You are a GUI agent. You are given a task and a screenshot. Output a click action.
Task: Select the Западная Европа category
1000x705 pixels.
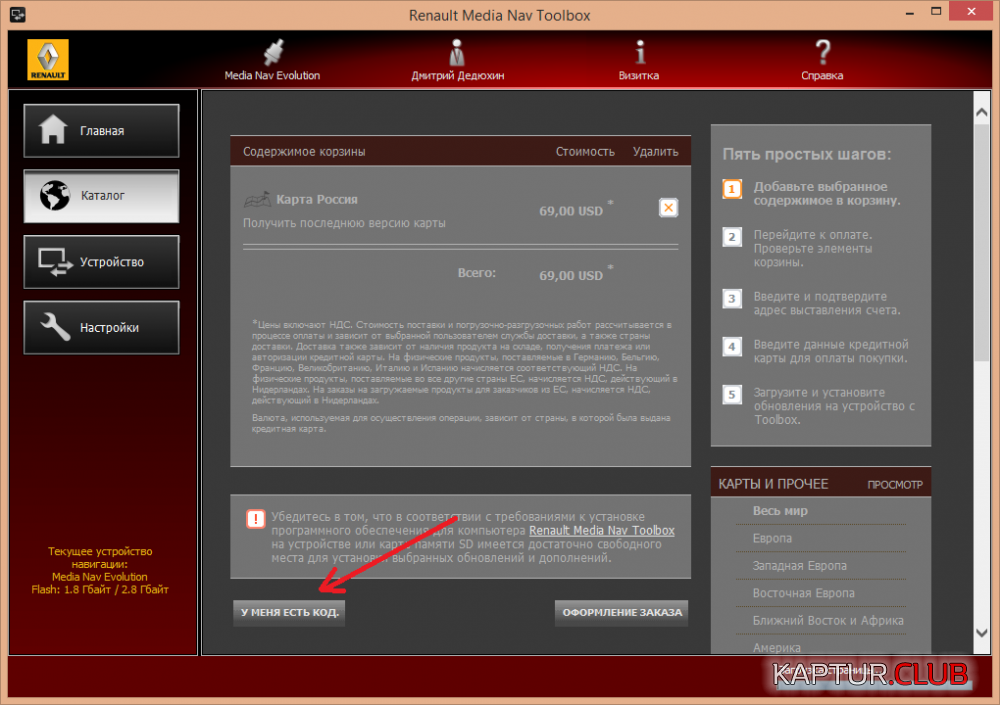coord(800,565)
